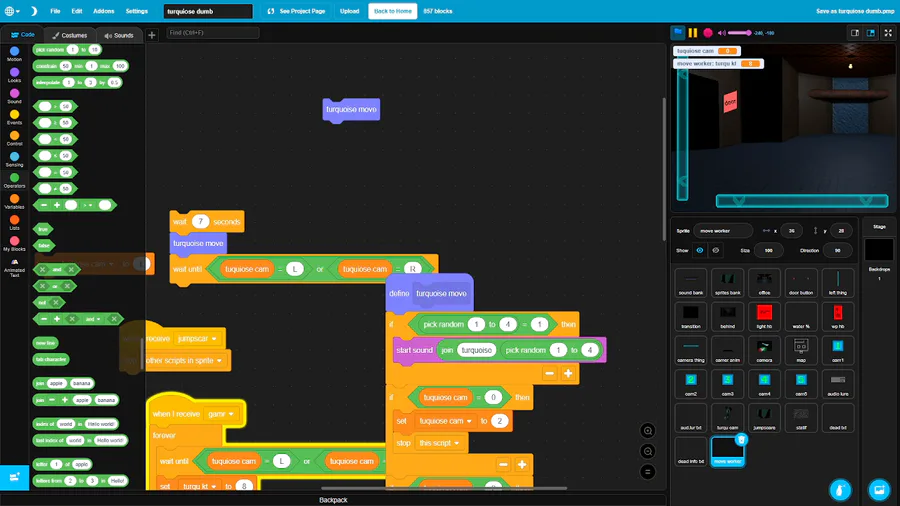Click the green flag to run

[678, 33]
